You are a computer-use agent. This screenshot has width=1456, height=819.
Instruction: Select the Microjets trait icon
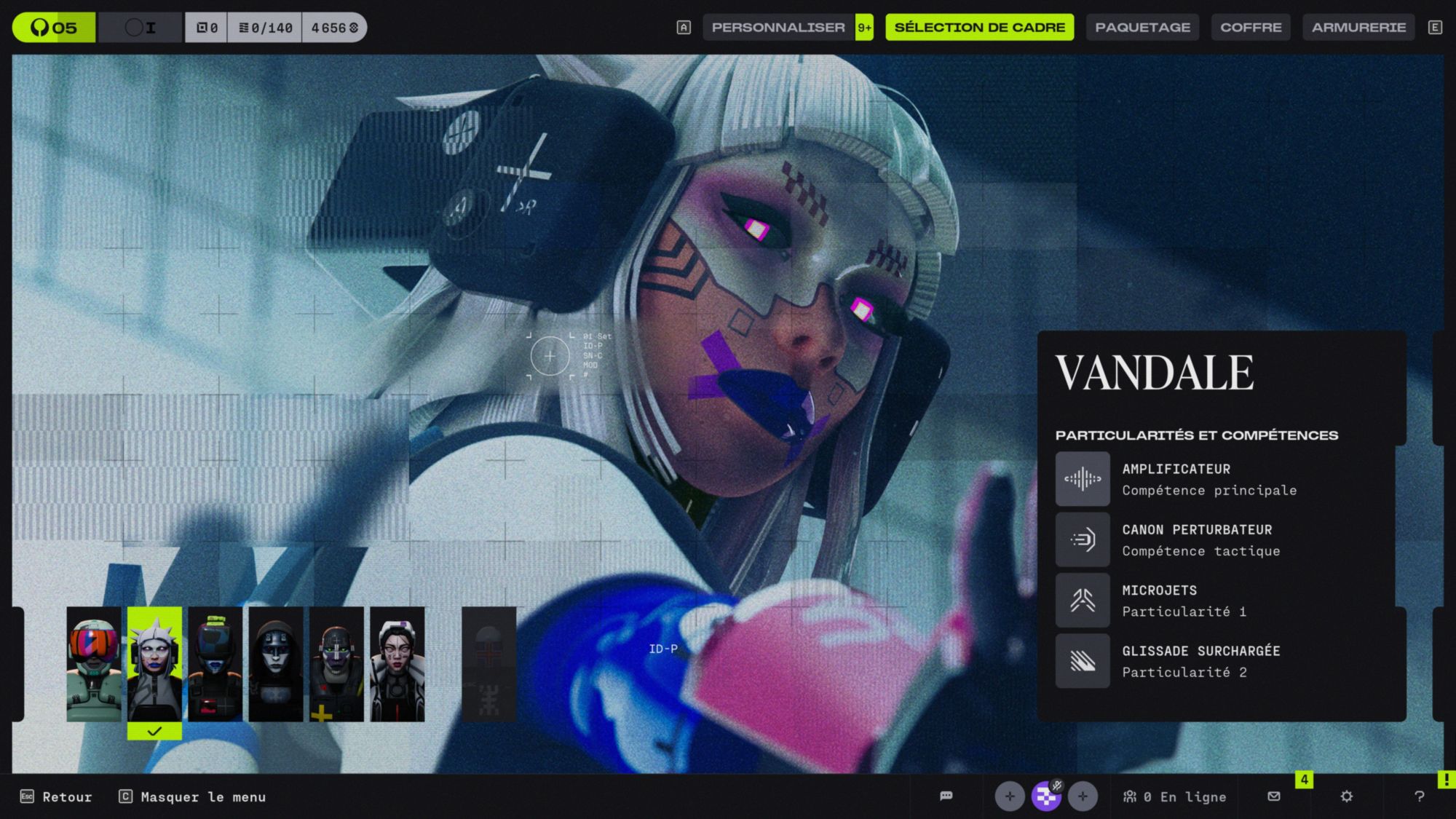pyautogui.click(x=1083, y=600)
